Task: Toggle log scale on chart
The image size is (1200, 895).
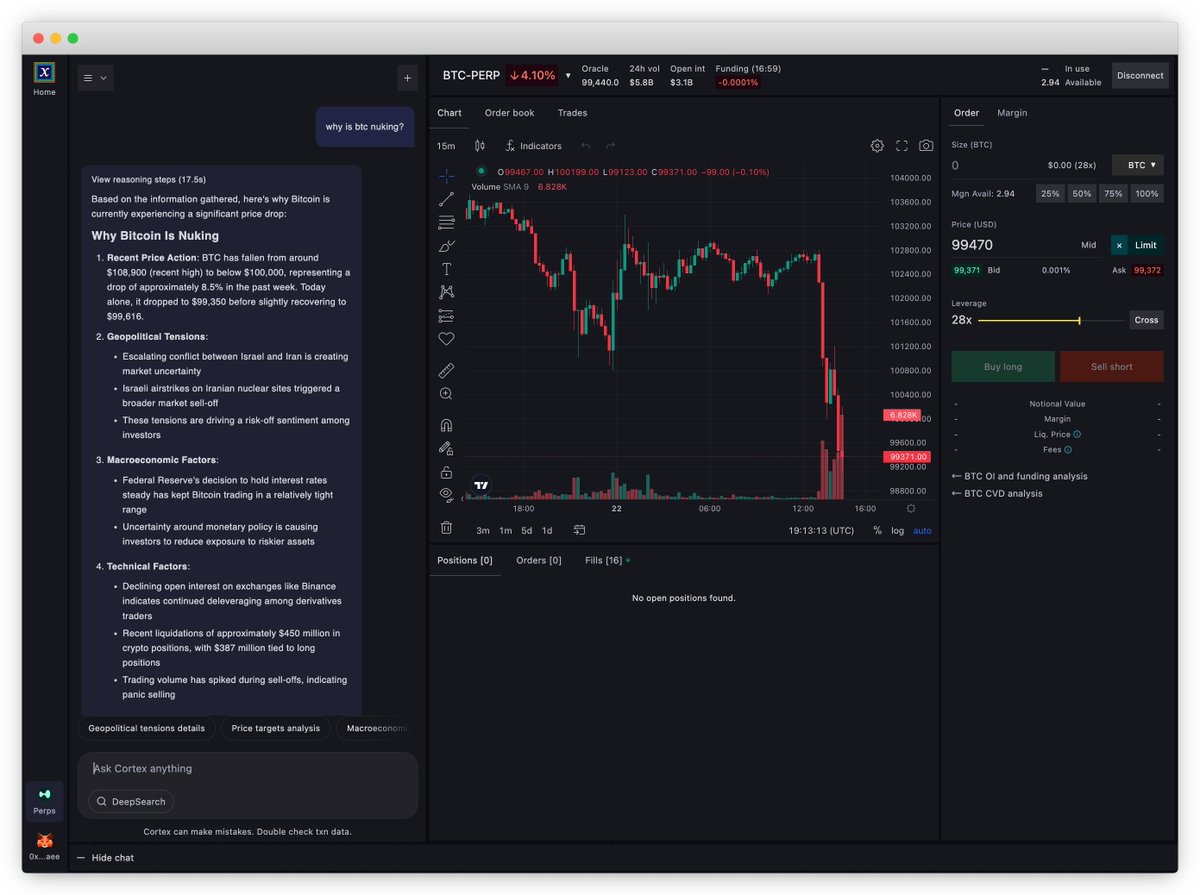Action: pyautogui.click(x=897, y=530)
